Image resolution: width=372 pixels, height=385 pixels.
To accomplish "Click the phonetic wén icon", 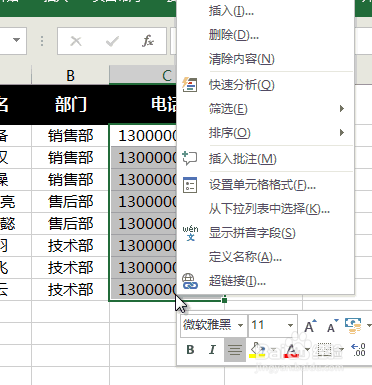I will [190, 233].
